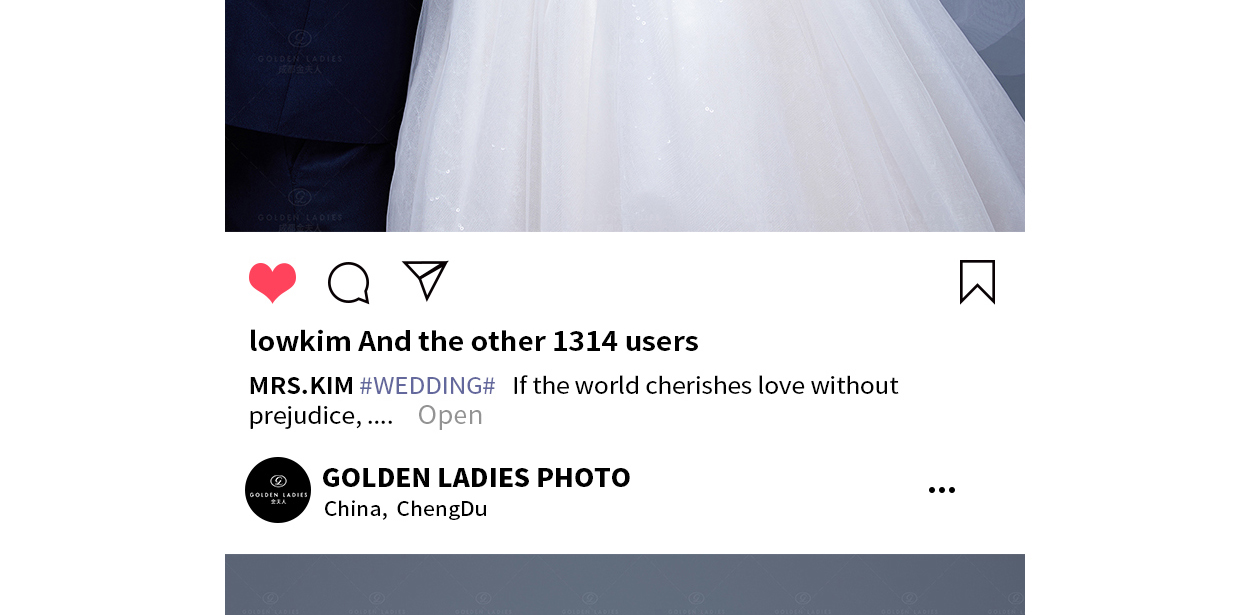Unlike the post via red heart icon
Image resolution: width=1250 pixels, height=615 pixels.
[272, 283]
